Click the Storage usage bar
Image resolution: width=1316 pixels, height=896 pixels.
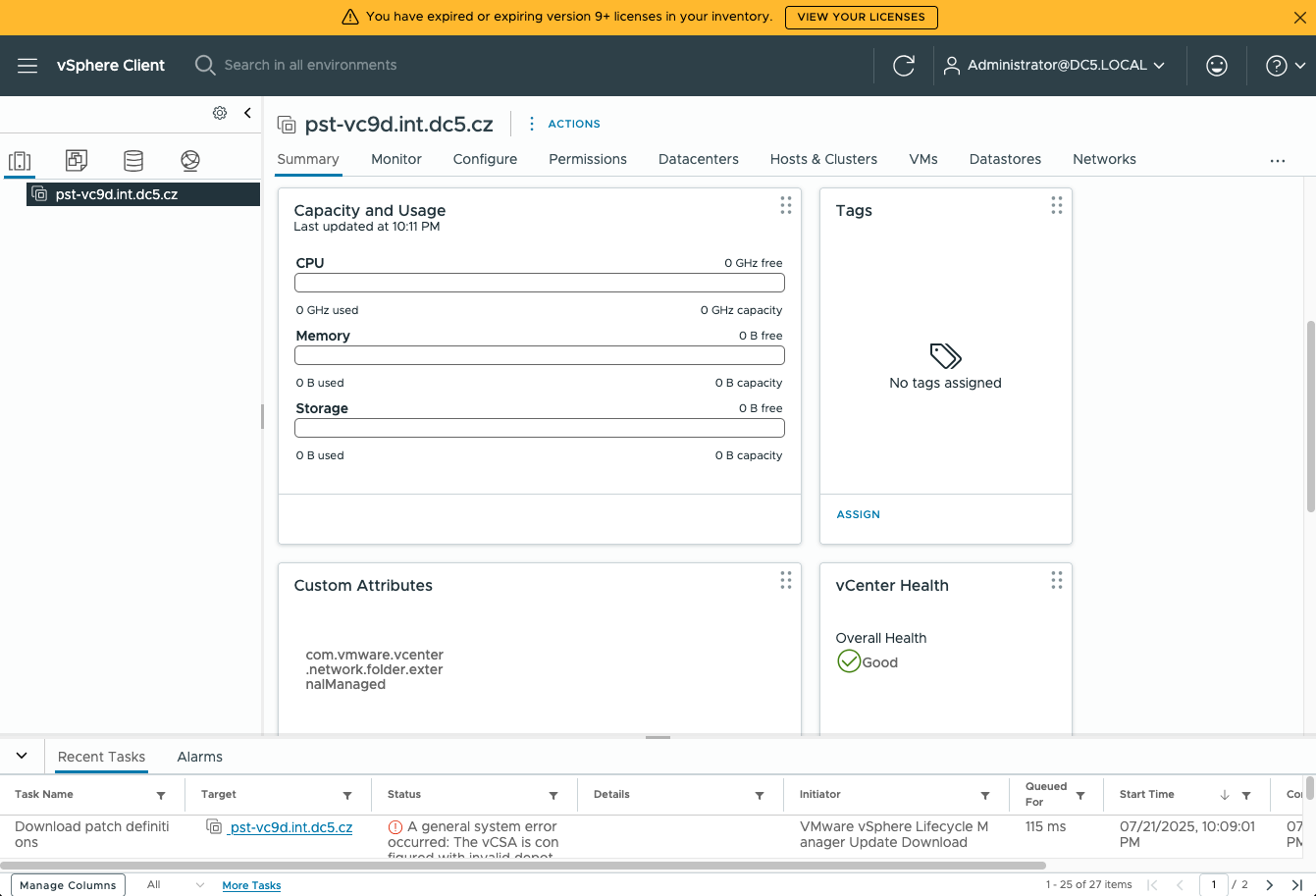point(540,428)
